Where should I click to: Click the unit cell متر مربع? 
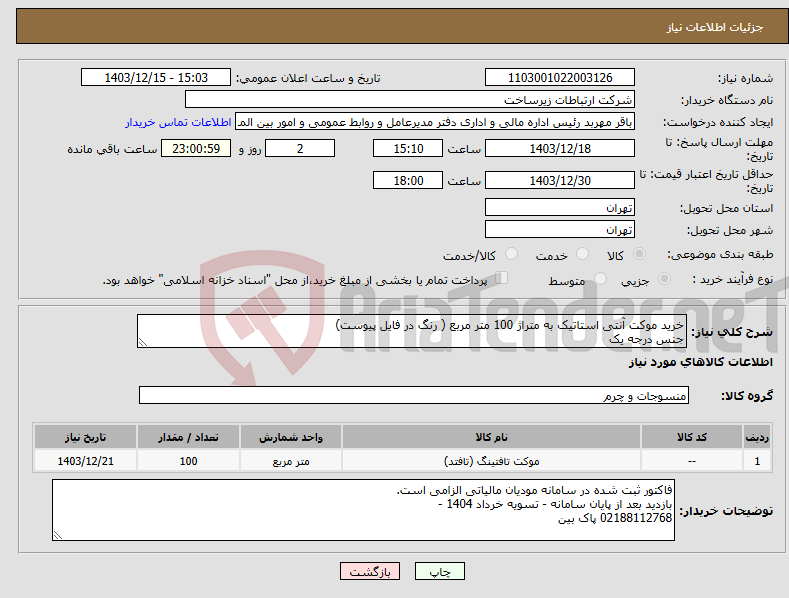(291, 461)
